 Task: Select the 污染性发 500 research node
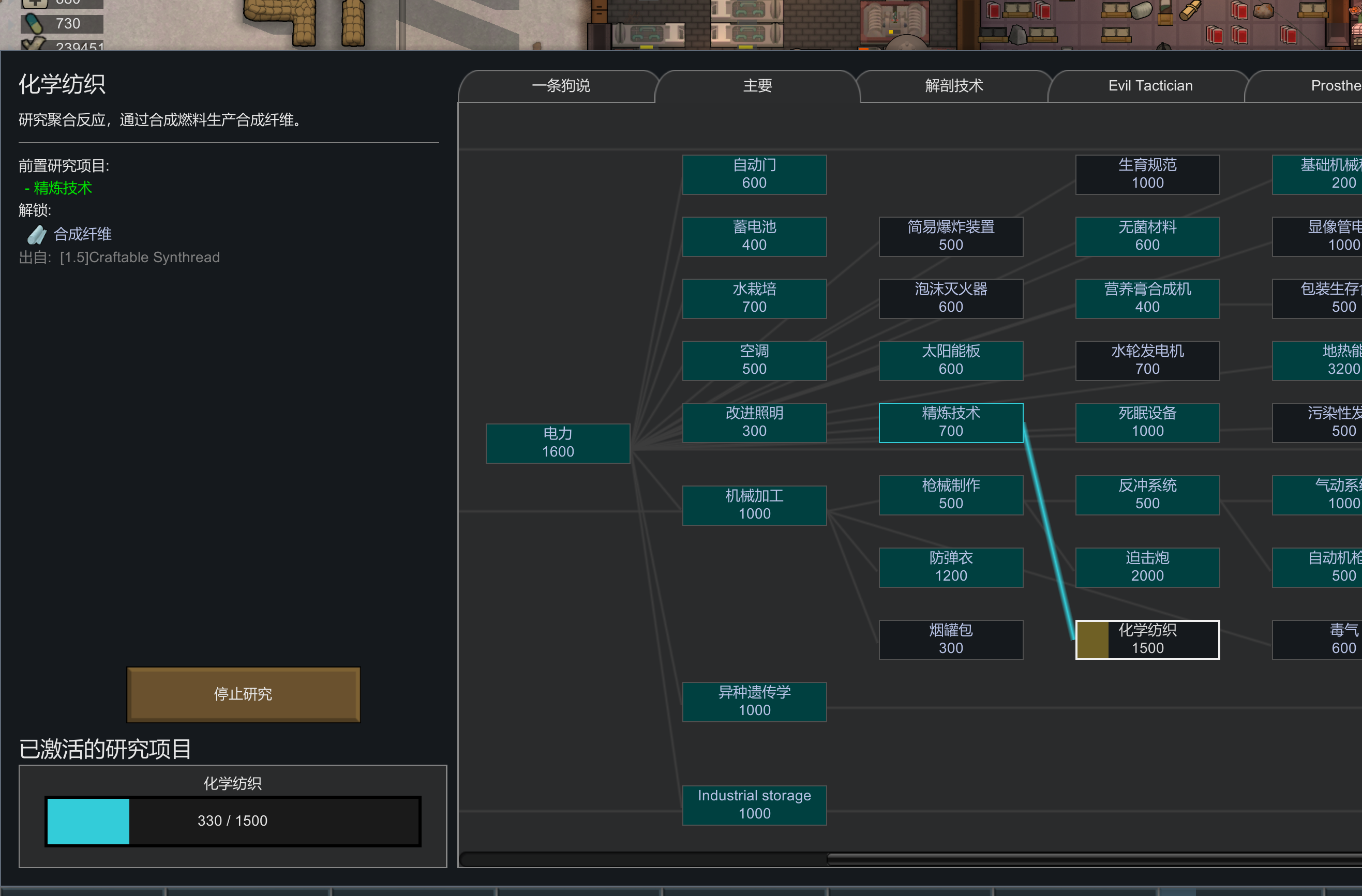(1318, 422)
